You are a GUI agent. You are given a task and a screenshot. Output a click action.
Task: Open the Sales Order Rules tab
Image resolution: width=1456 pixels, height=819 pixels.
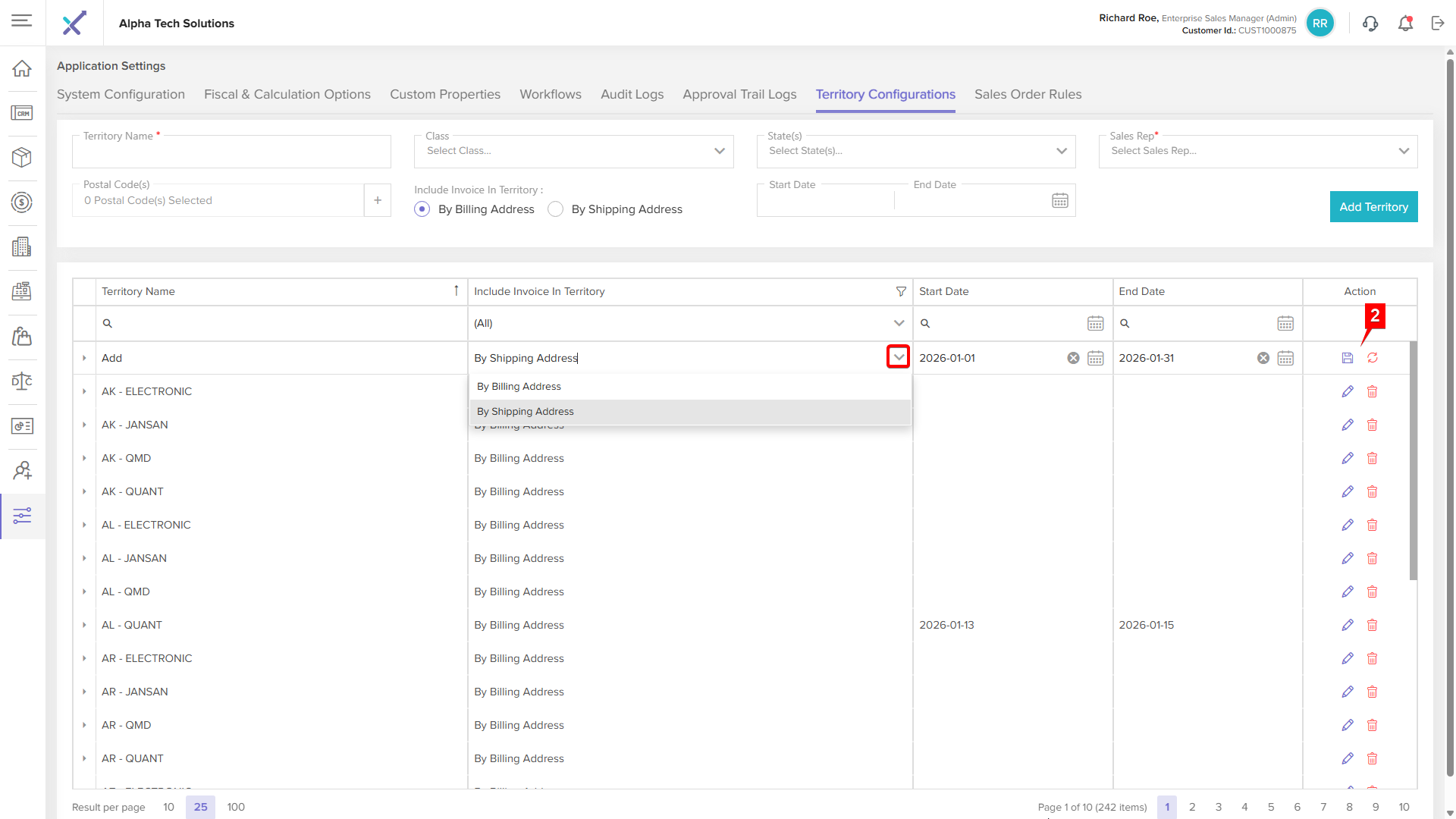(1028, 94)
